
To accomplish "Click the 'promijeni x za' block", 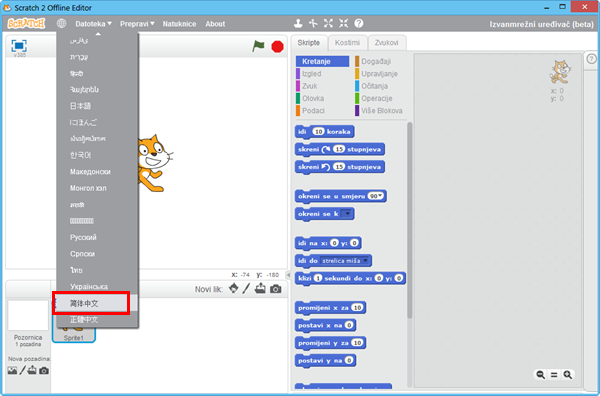I will click(x=330, y=308).
